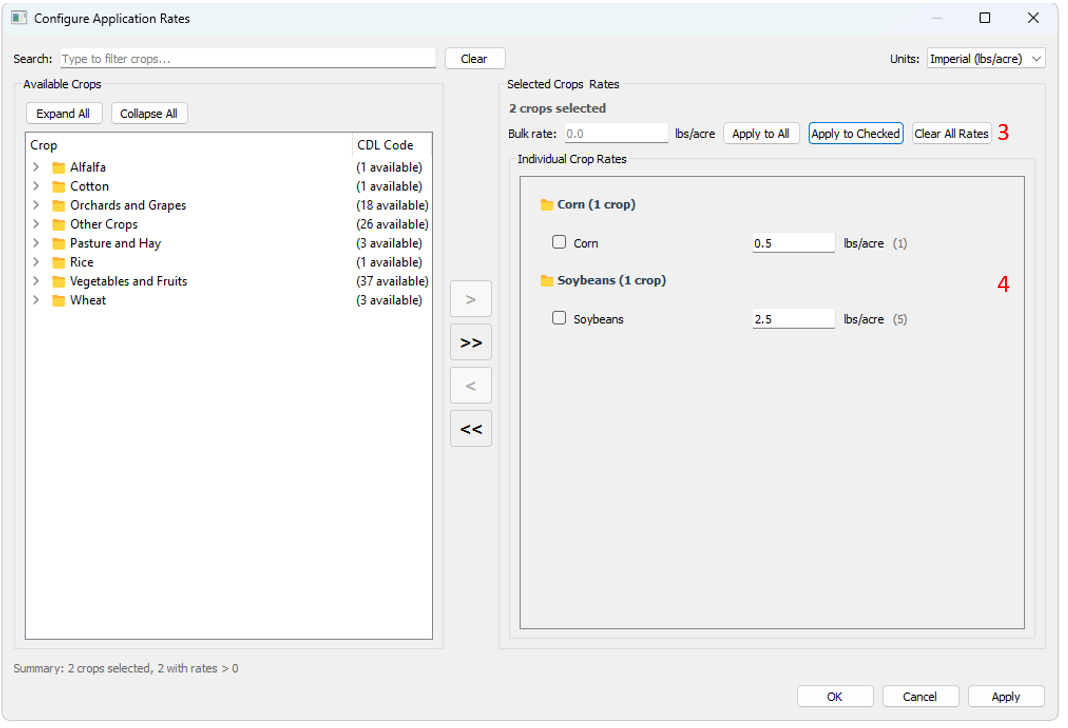Viewport: 1068px width, 728px height.
Task: Focus the crop search filter box
Action: (248, 59)
